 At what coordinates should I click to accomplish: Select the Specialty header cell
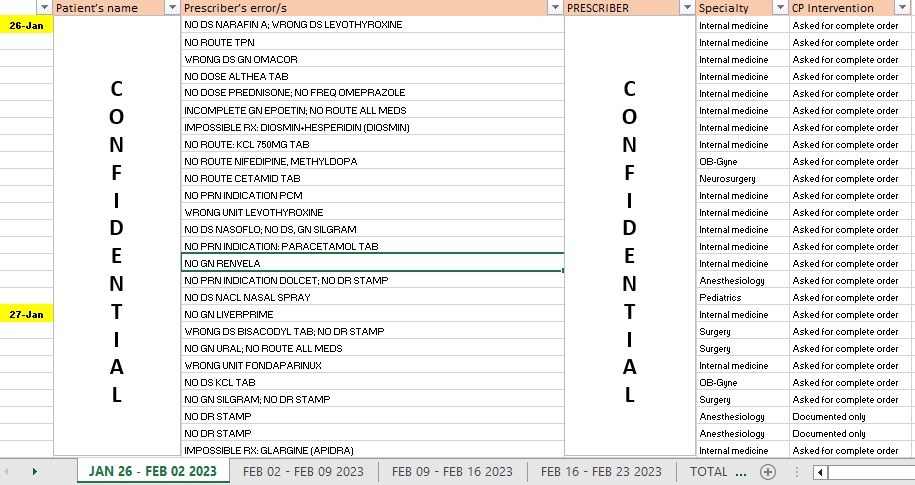[x=742, y=8]
